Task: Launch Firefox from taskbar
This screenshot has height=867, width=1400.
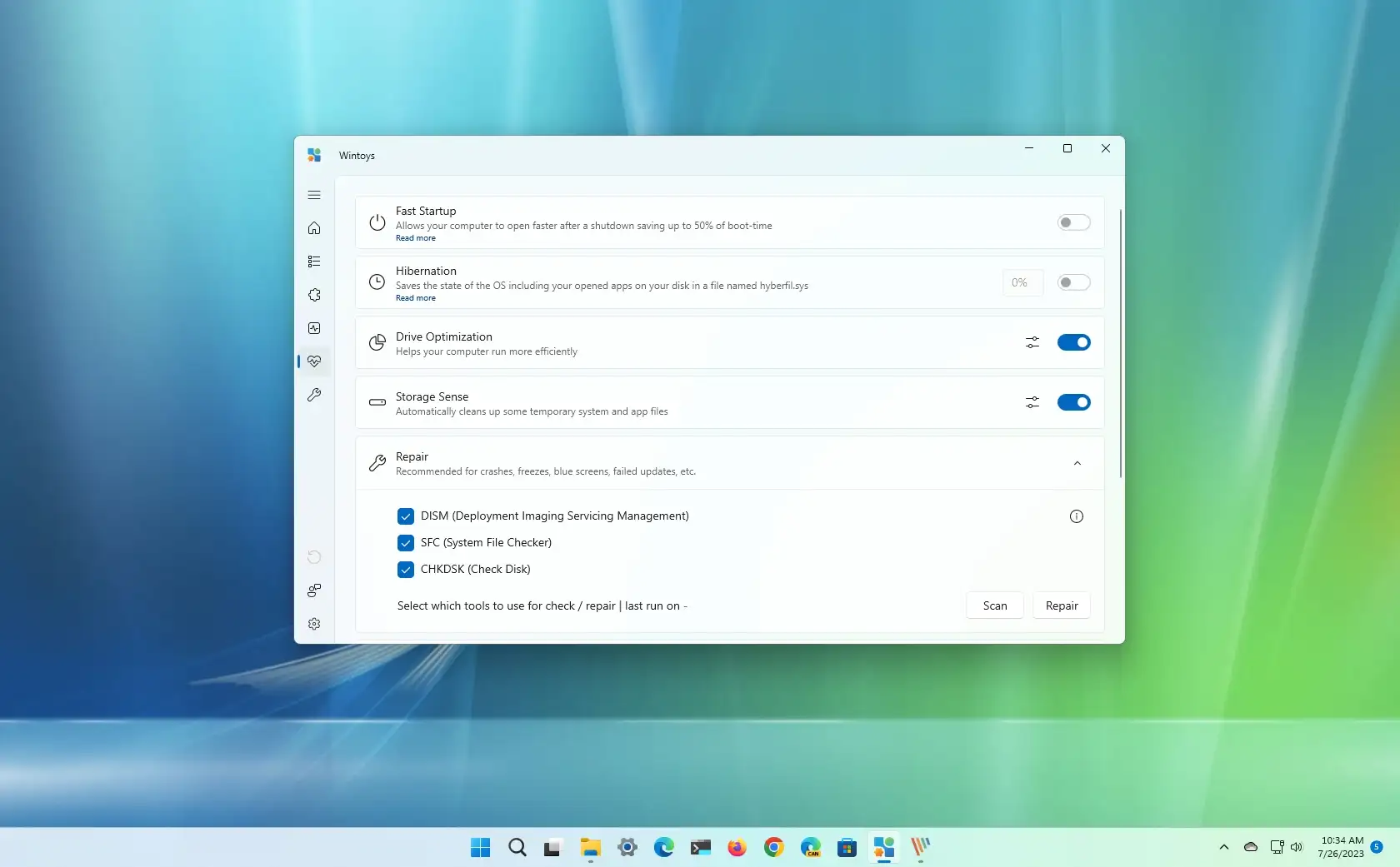Action: coord(737,848)
